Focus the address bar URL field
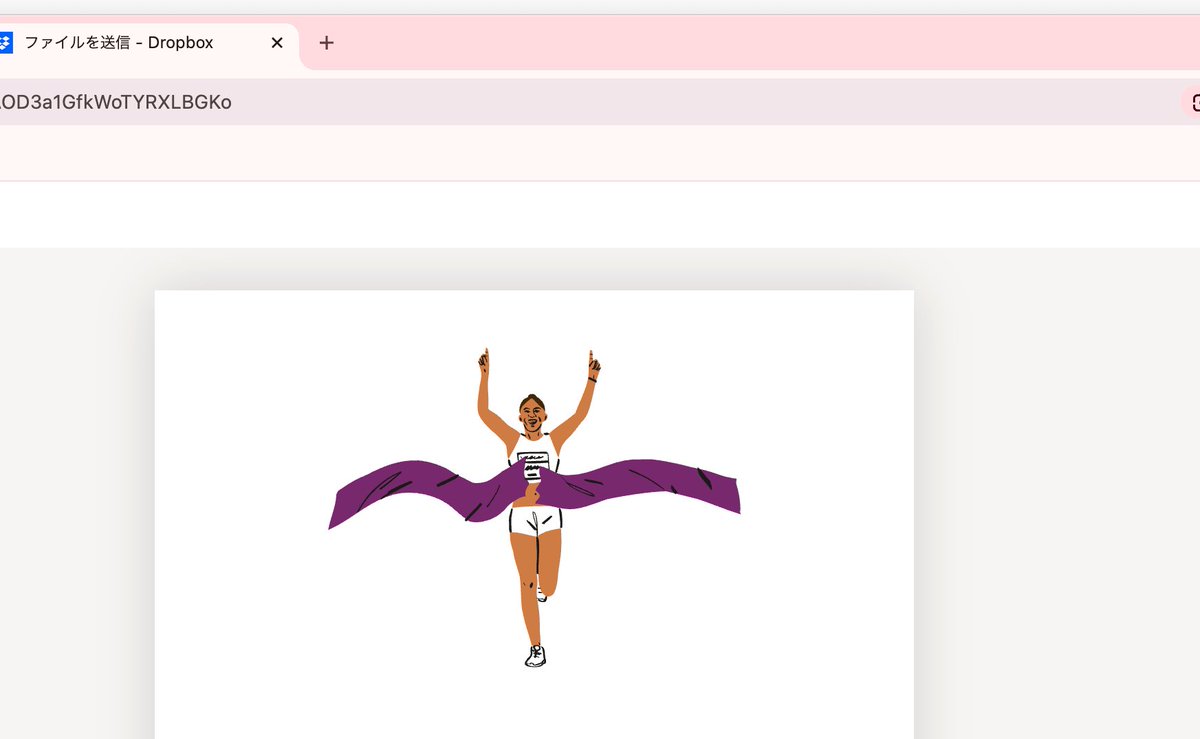This screenshot has width=1200, height=739. pos(590,102)
